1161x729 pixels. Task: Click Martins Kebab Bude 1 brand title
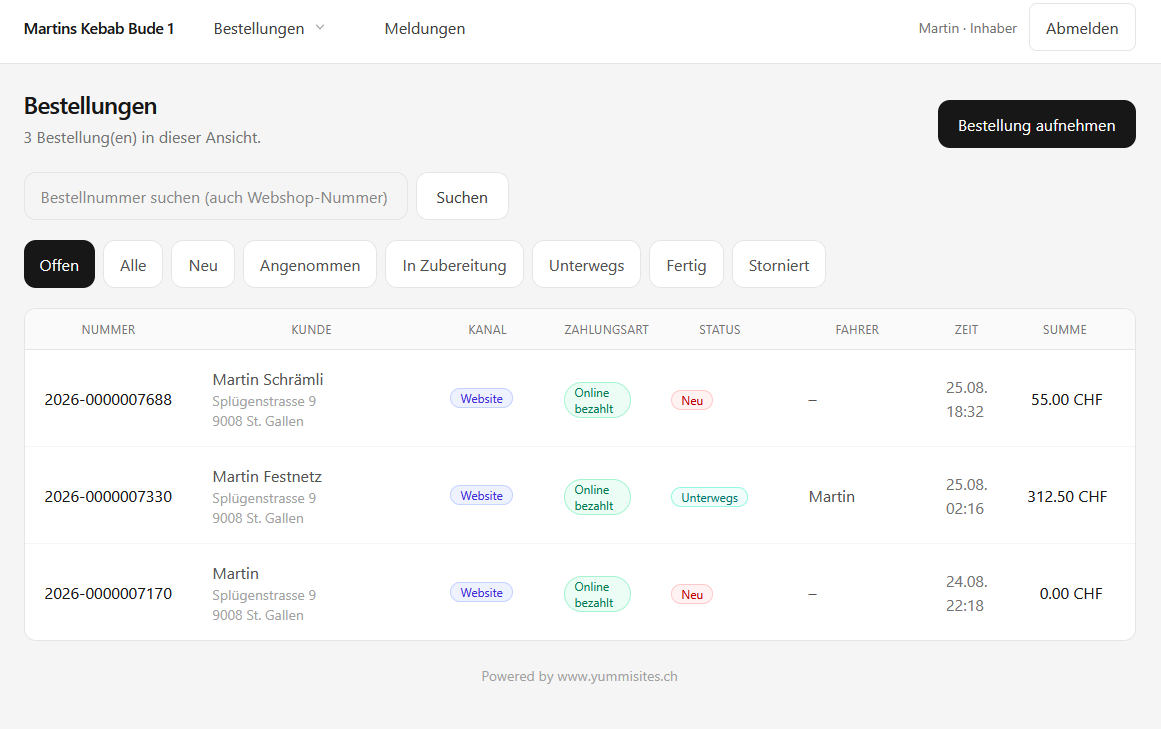[98, 29]
